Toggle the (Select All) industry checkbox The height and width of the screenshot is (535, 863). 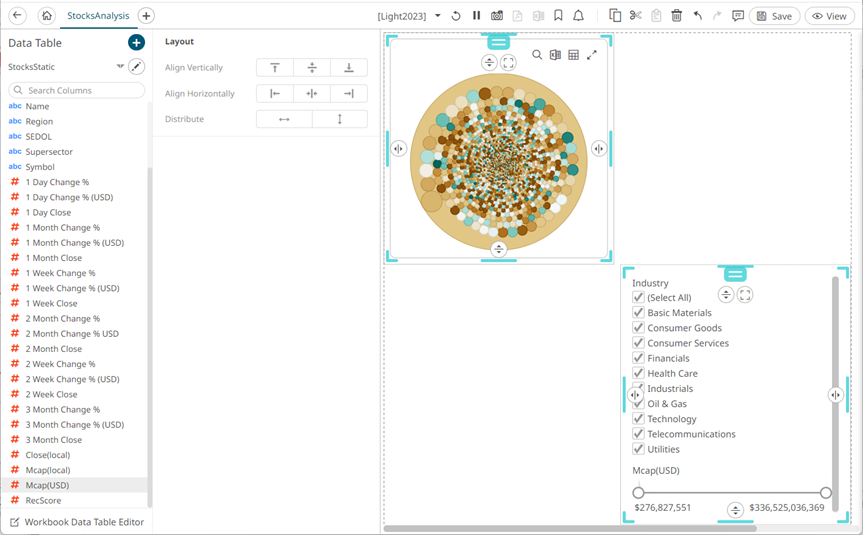638,298
